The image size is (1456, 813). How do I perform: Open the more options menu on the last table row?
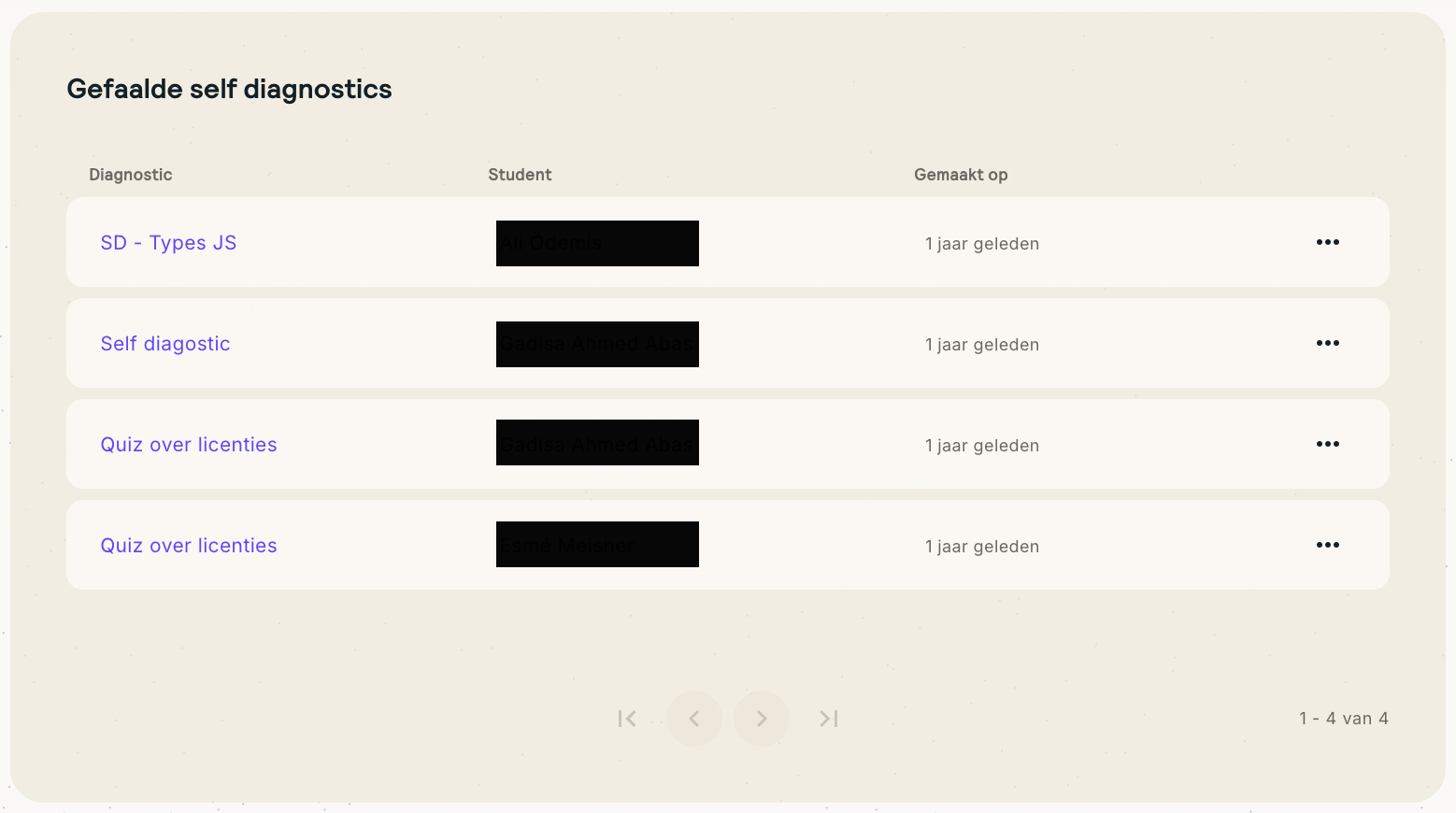click(1327, 545)
